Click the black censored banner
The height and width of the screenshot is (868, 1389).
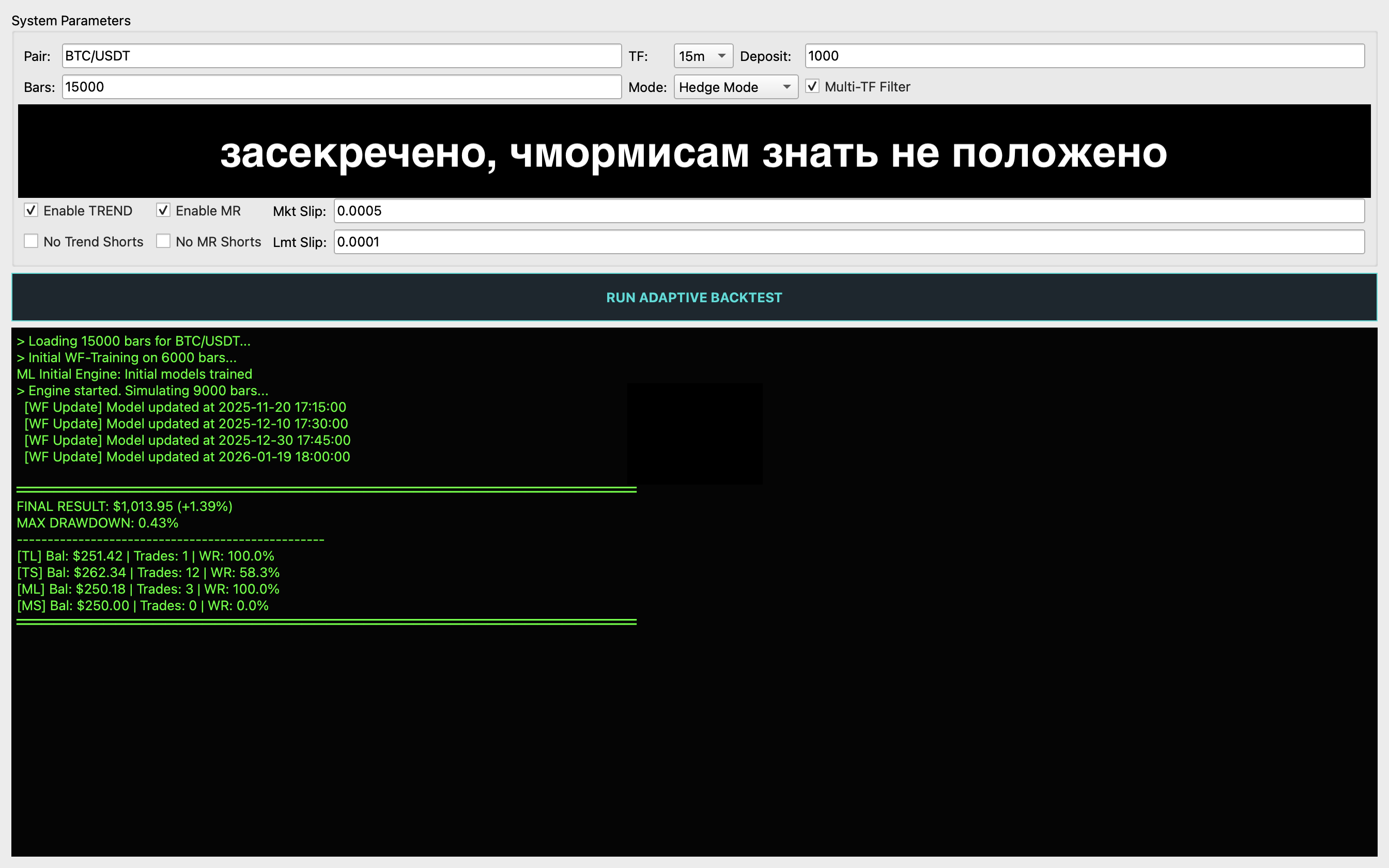[x=693, y=151]
